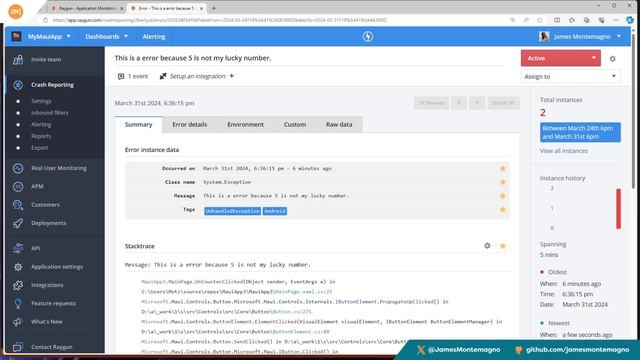Open Settings under Crash Reporting
Viewport: 640px width, 360px height.
point(41,101)
